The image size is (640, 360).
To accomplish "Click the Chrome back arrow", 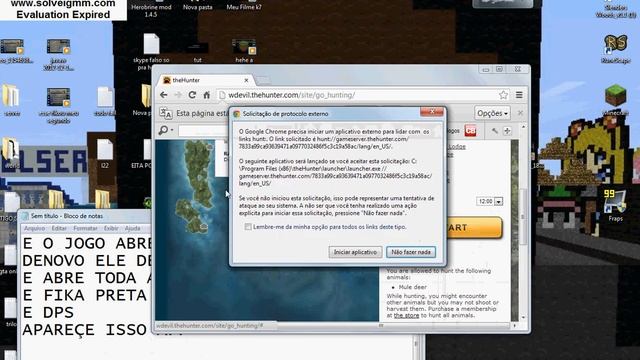I will click(164, 95).
